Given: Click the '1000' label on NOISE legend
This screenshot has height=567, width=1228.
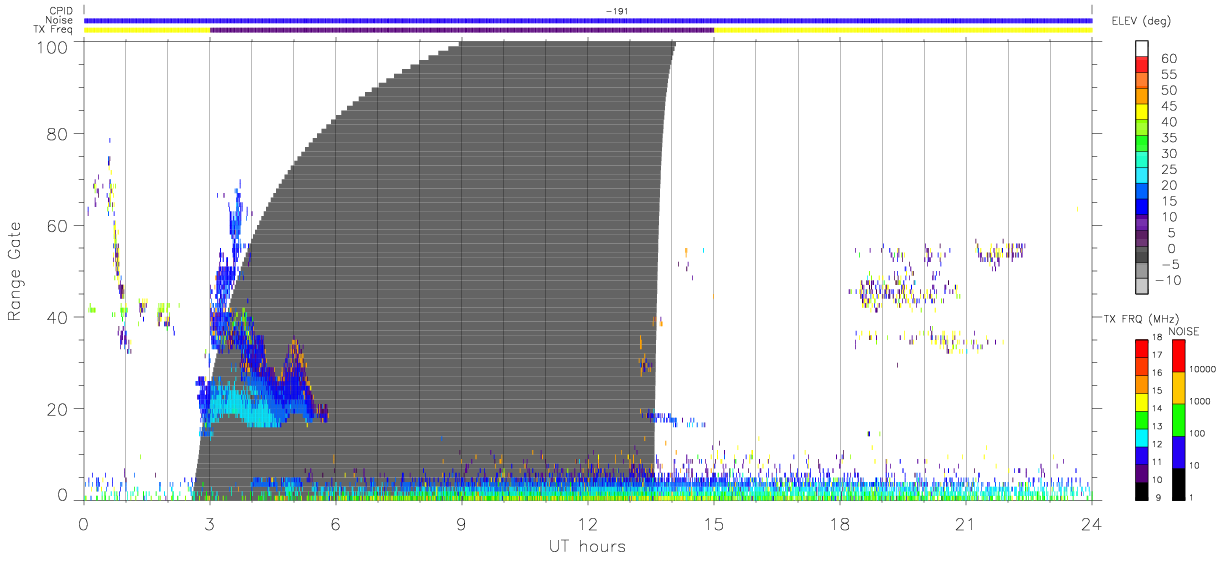Looking at the screenshot, I should pos(1202,401).
